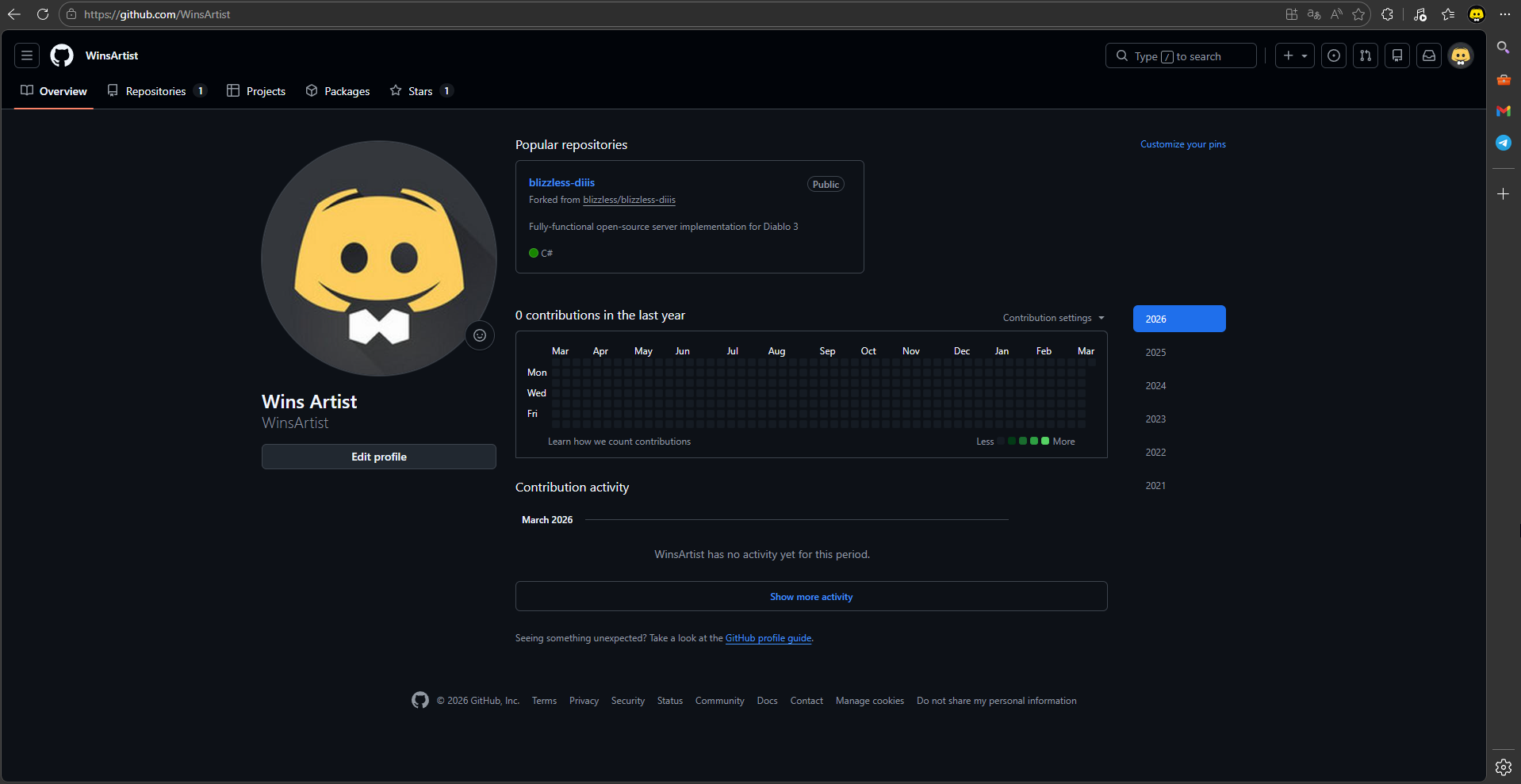Open the browser extensions puzzle icon

1387,14
